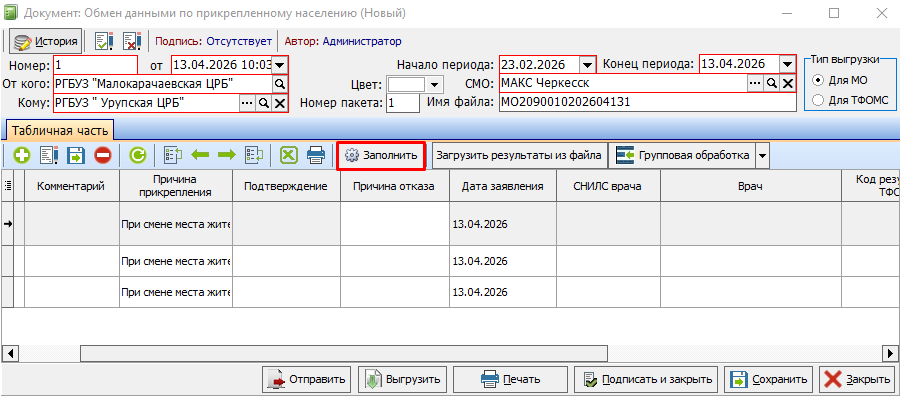This screenshot has height=399, width=901.
Task: Click the bottom Печать button
Action: pos(510,379)
